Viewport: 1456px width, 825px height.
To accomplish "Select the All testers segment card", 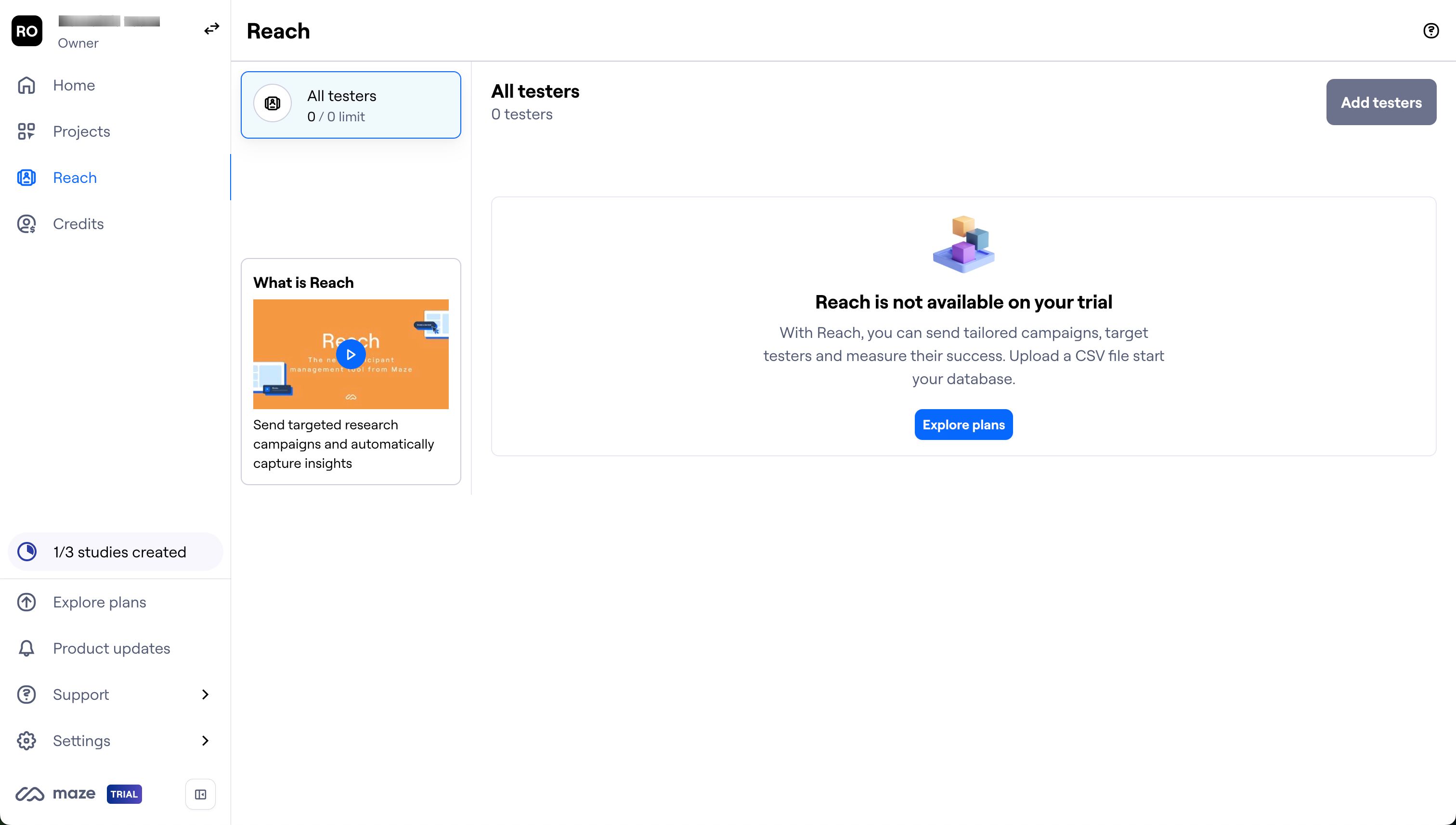I will 351,105.
